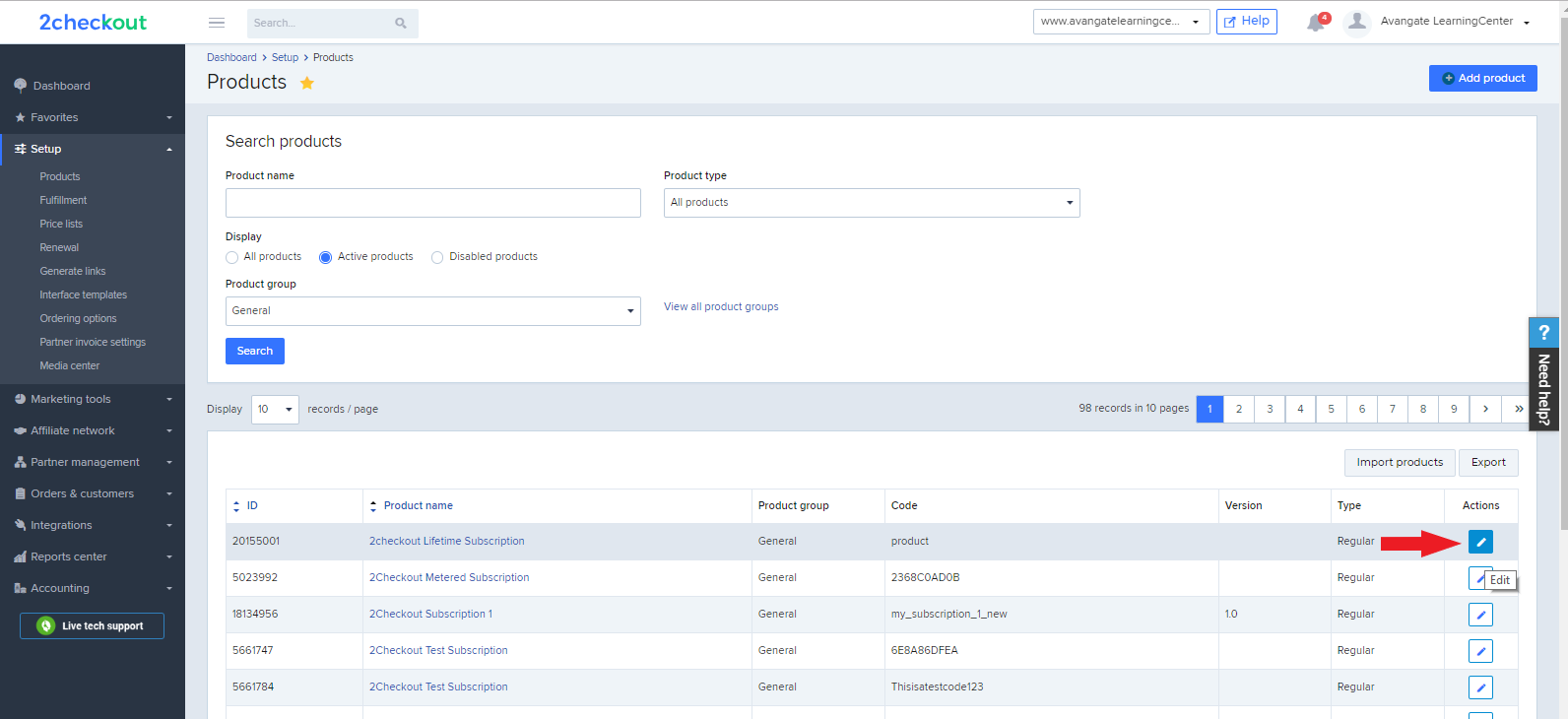
Task: Expand Integrations section
Action: pyautogui.click(x=93, y=525)
